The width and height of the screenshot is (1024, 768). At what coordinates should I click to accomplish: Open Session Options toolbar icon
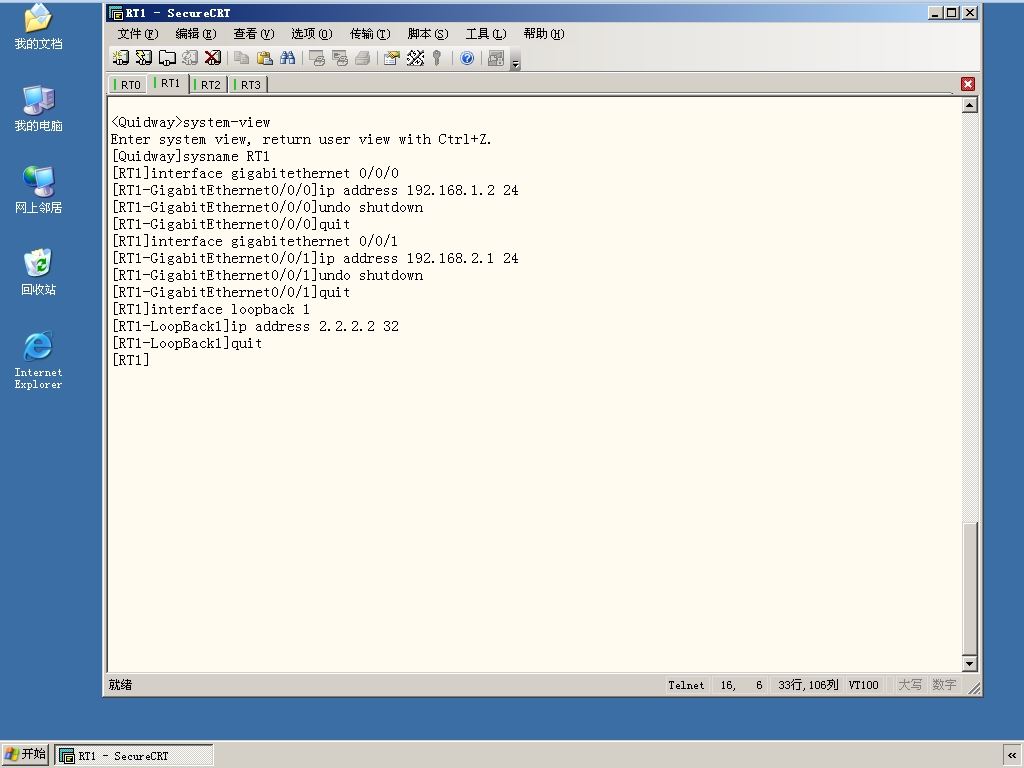coord(392,58)
